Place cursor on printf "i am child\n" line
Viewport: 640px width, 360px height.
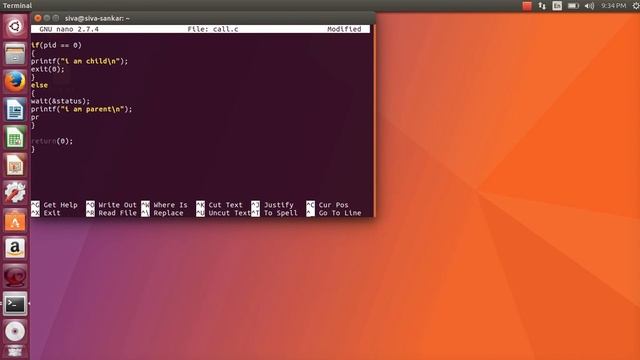pos(80,61)
